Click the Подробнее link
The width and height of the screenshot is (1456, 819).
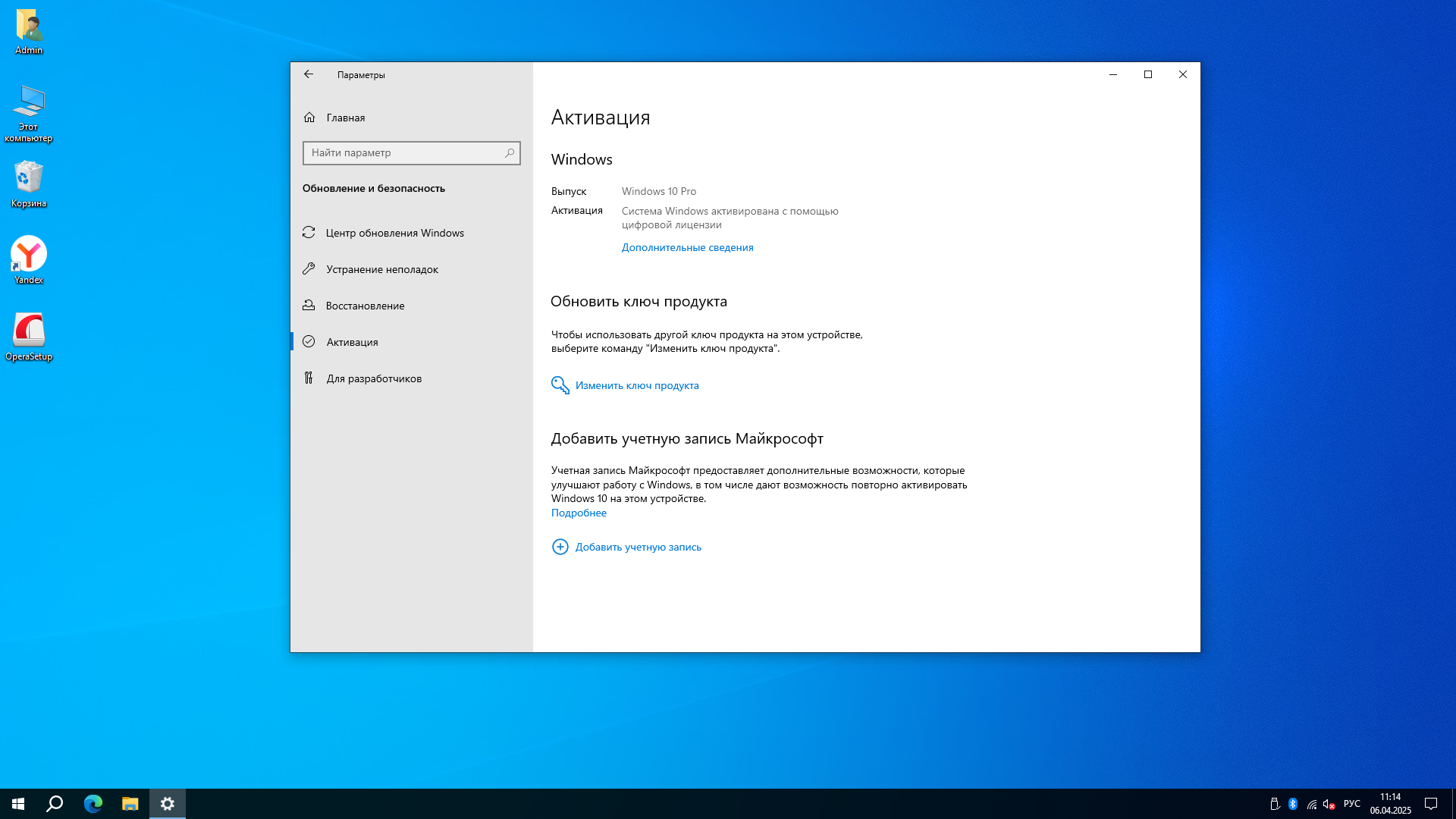click(x=579, y=513)
